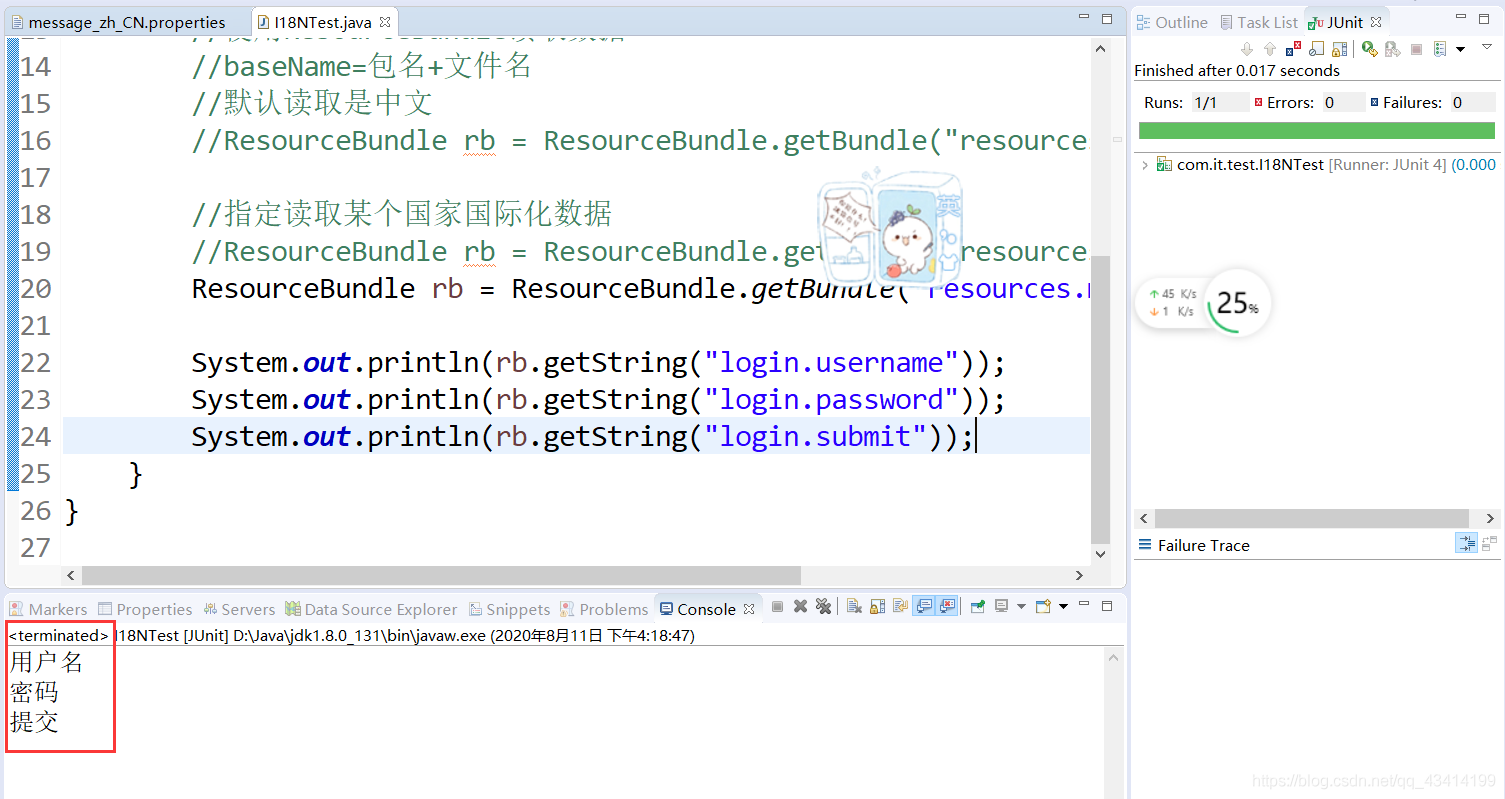This screenshot has width=1505, height=799.
Task: Rerun failed tests first in JUnit
Action: 1392,48
